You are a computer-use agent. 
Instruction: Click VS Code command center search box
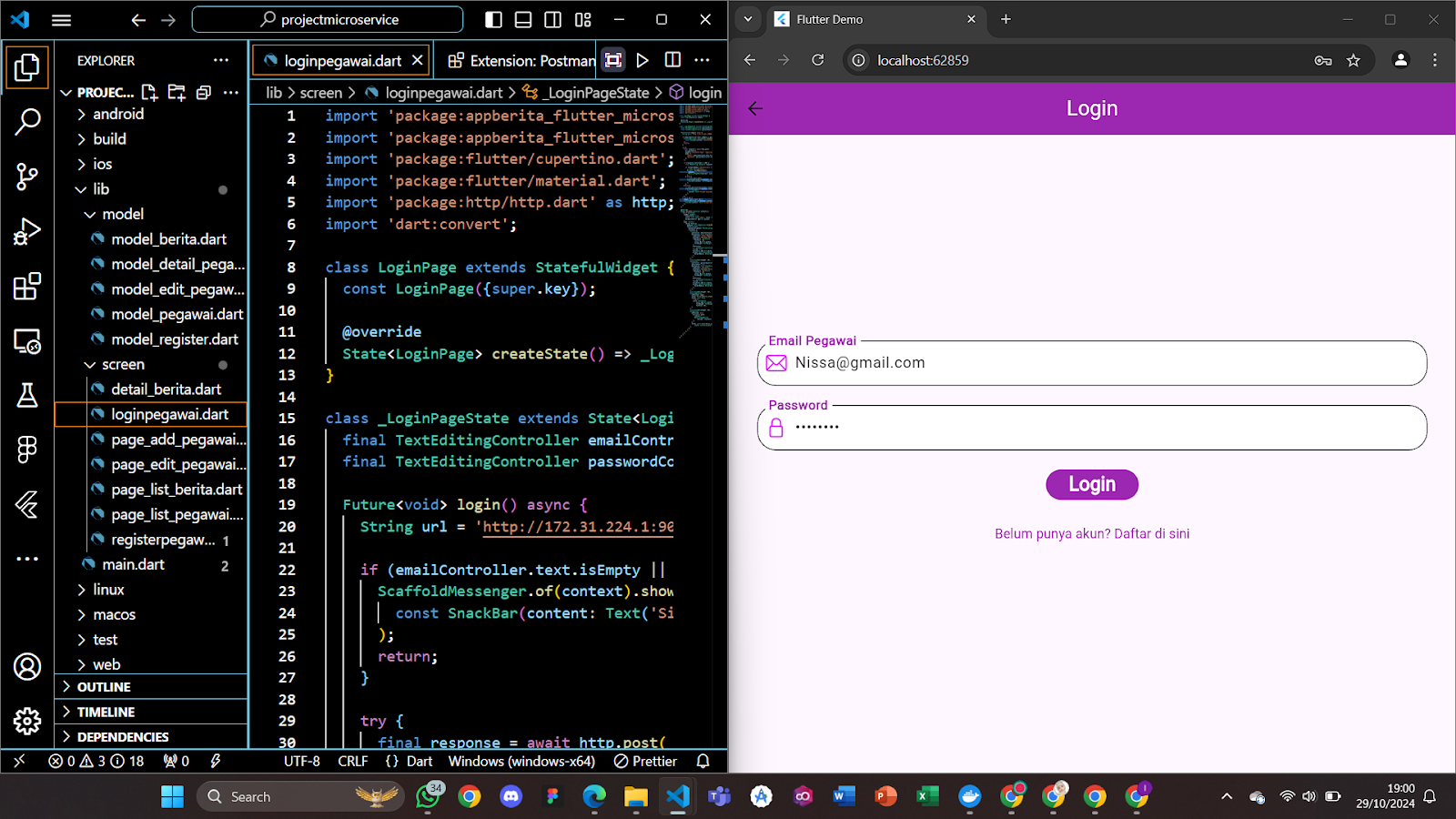pos(328,19)
